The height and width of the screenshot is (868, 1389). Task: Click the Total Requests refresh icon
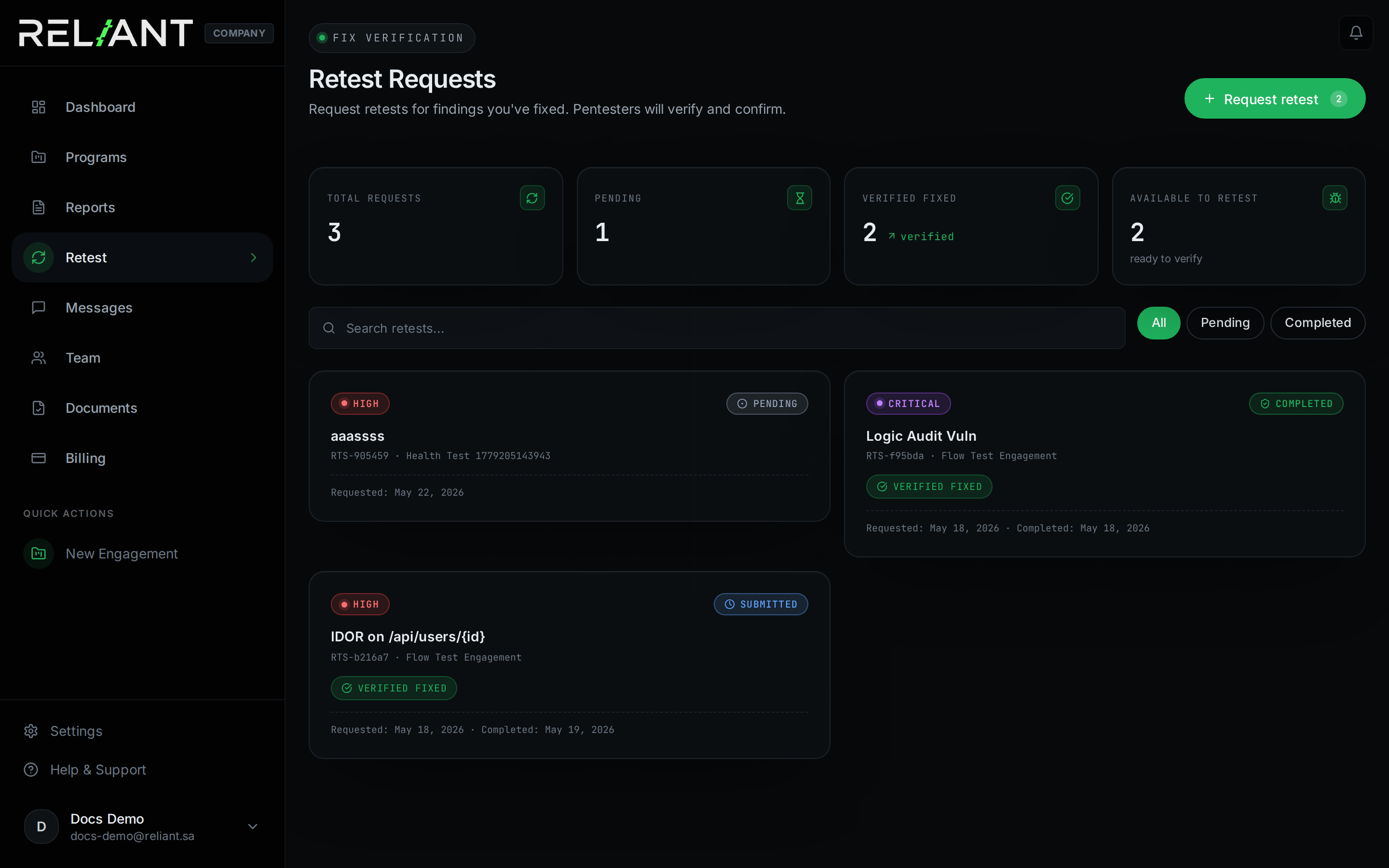(x=532, y=198)
